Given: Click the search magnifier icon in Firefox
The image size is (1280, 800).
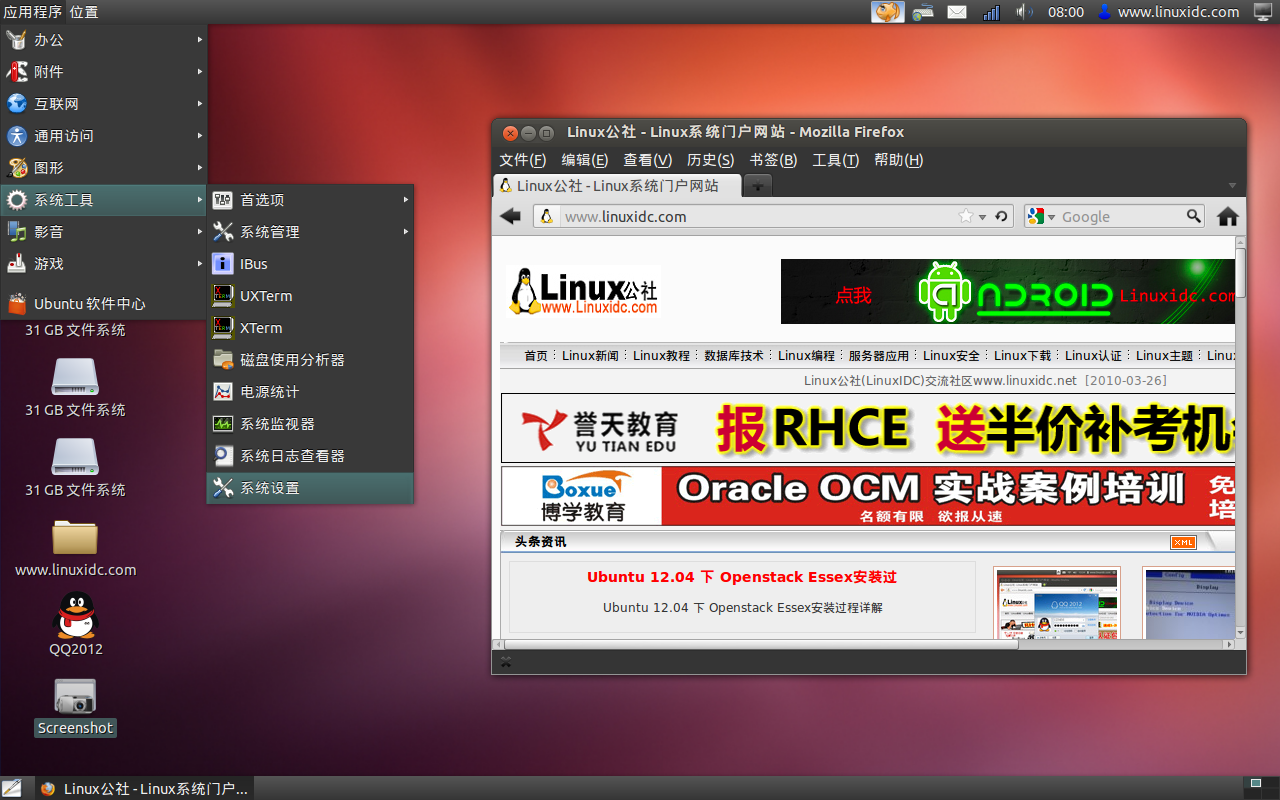Looking at the screenshot, I should [x=1193, y=216].
